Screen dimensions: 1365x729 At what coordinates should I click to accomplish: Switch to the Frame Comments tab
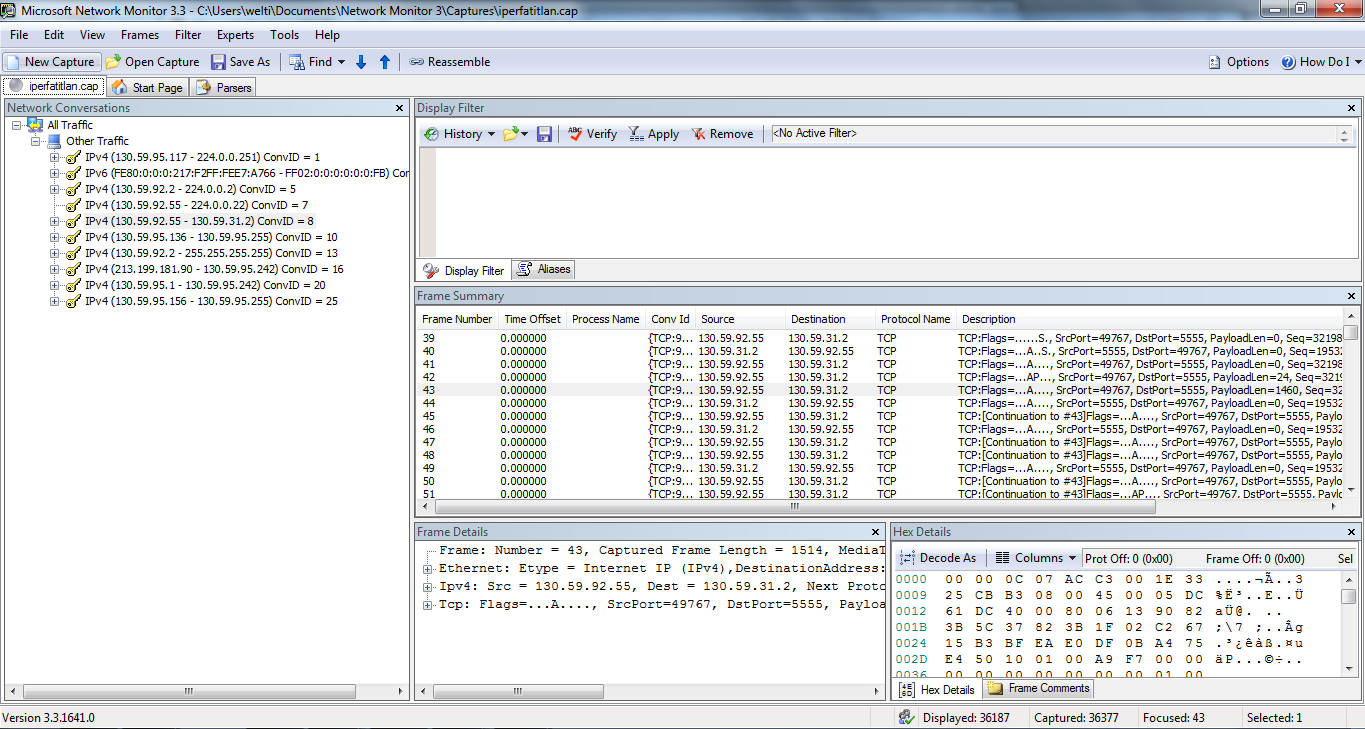pyautogui.click(x=1039, y=688)
